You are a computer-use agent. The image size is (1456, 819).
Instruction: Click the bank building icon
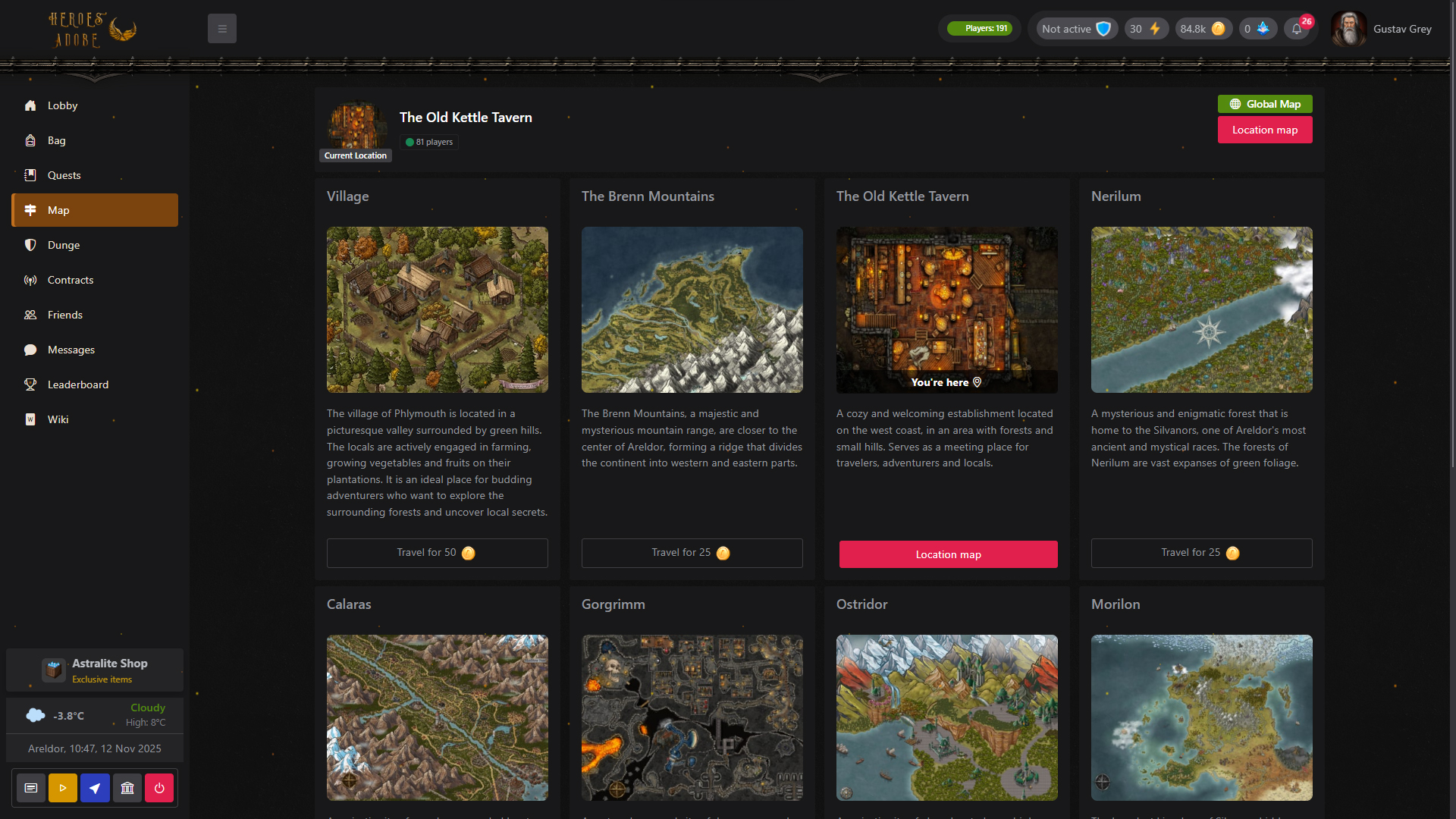point(127,788)
